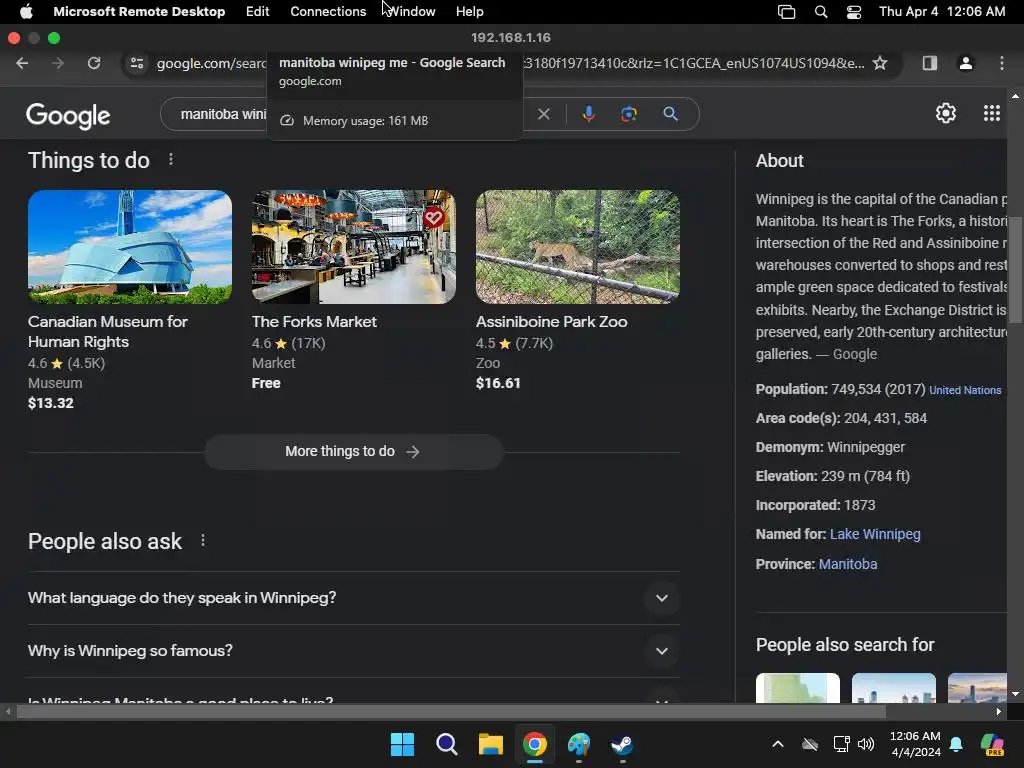This screenshot has width=1024, height=768.
Task: Click scroll right arrow on horizontal scrollbar
Action: pos(999,712)
